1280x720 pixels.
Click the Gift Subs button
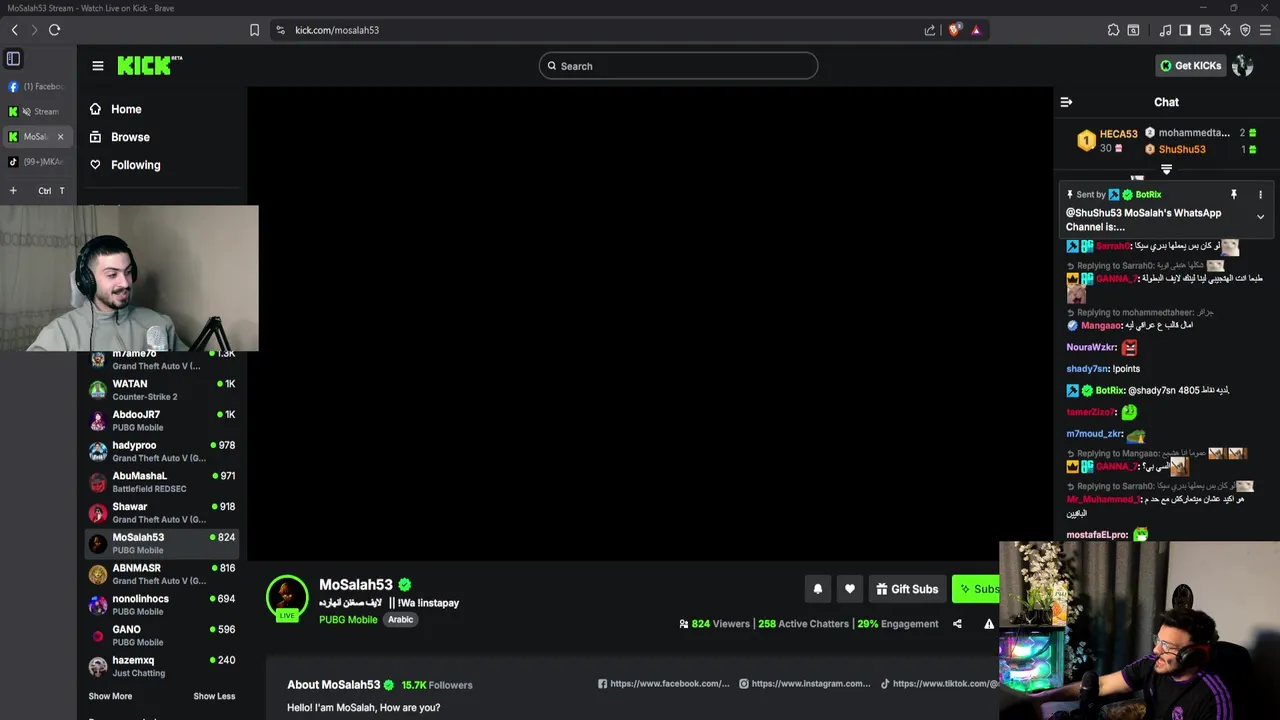(x=908, y=589)
